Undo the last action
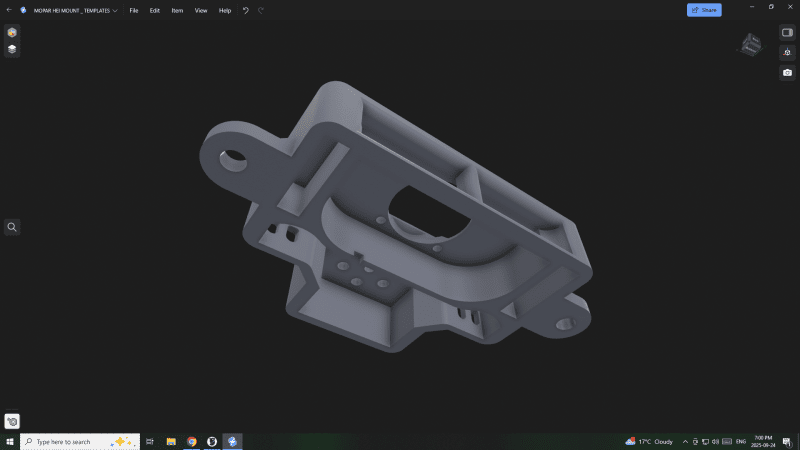Screen dimensions: 800x450 pyautogui.click(x=246, y=10)
